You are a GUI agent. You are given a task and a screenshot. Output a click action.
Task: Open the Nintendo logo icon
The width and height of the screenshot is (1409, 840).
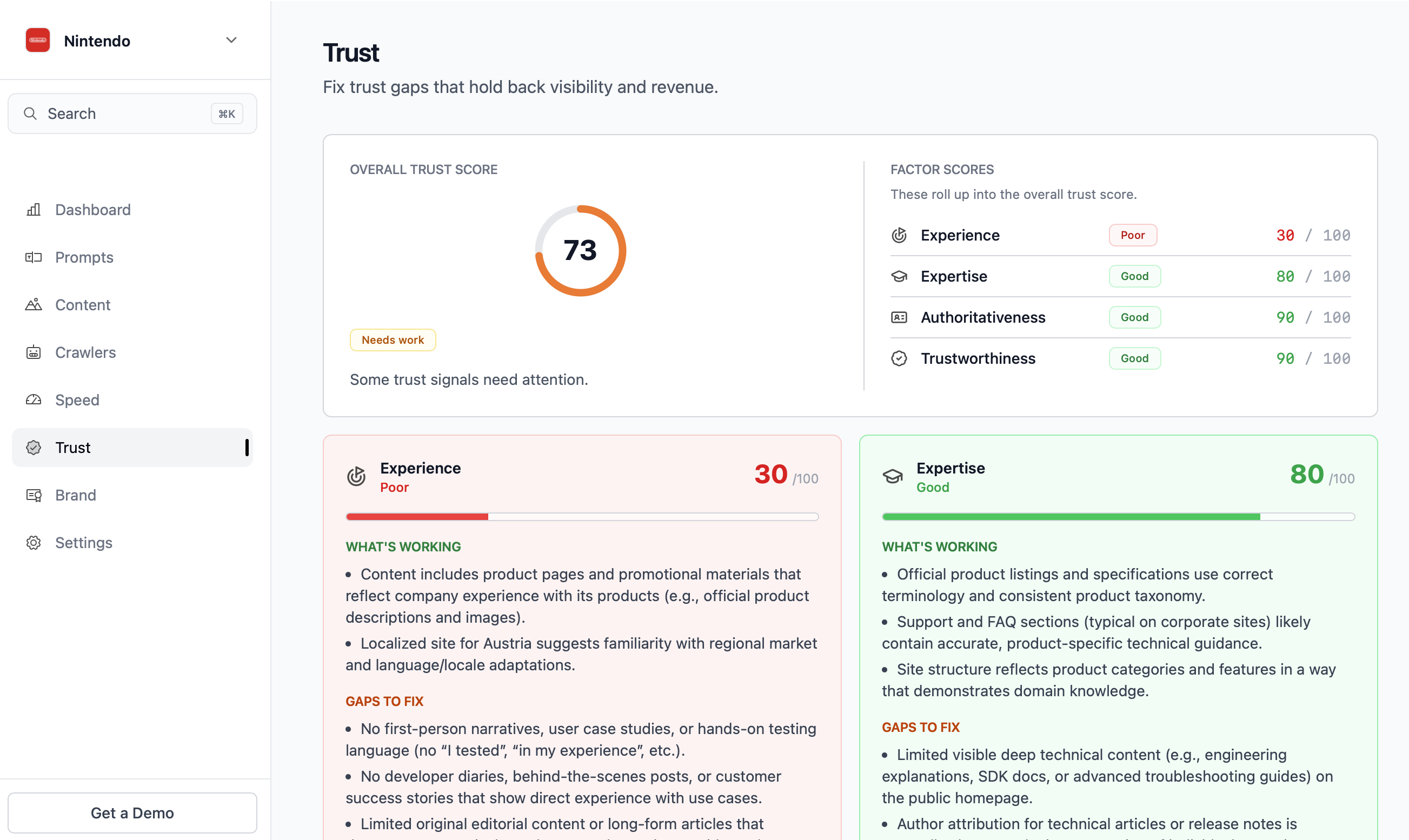tap(37, 40)
